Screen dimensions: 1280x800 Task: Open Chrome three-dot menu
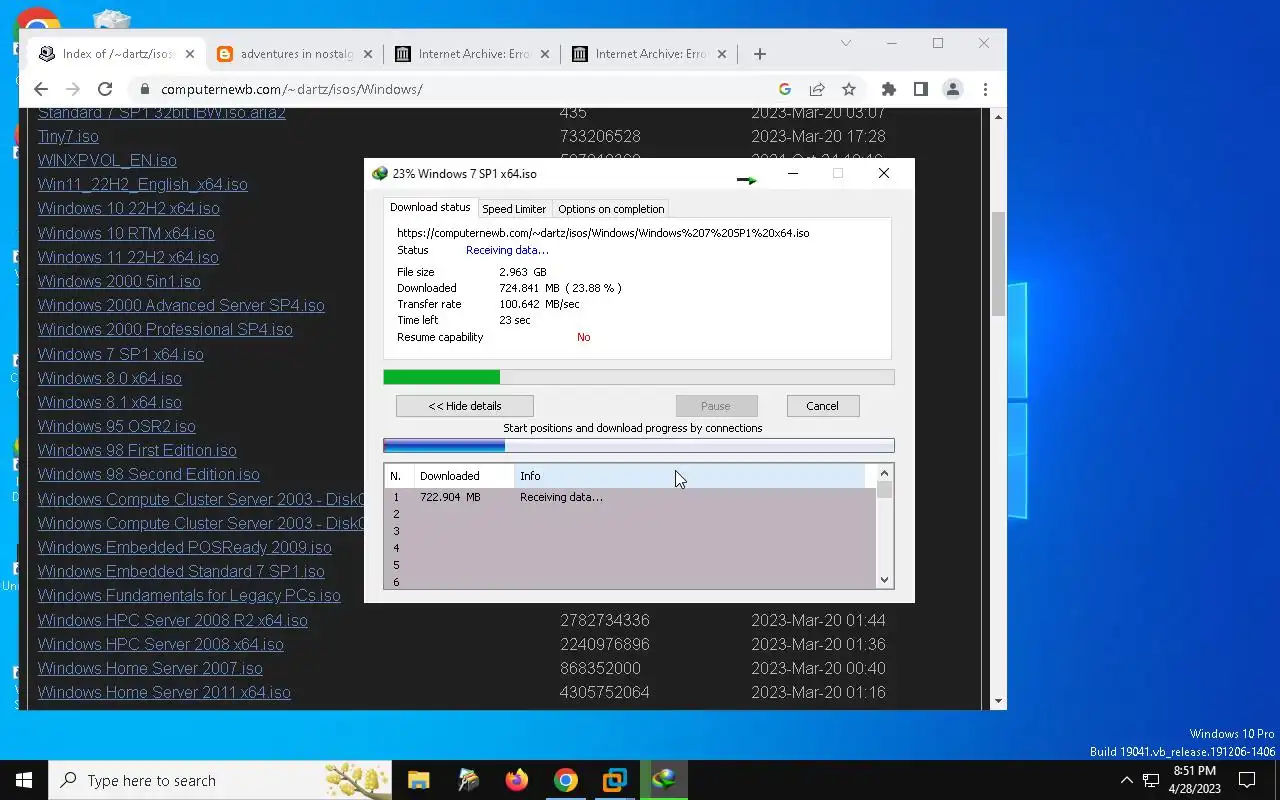pos(985,89)
